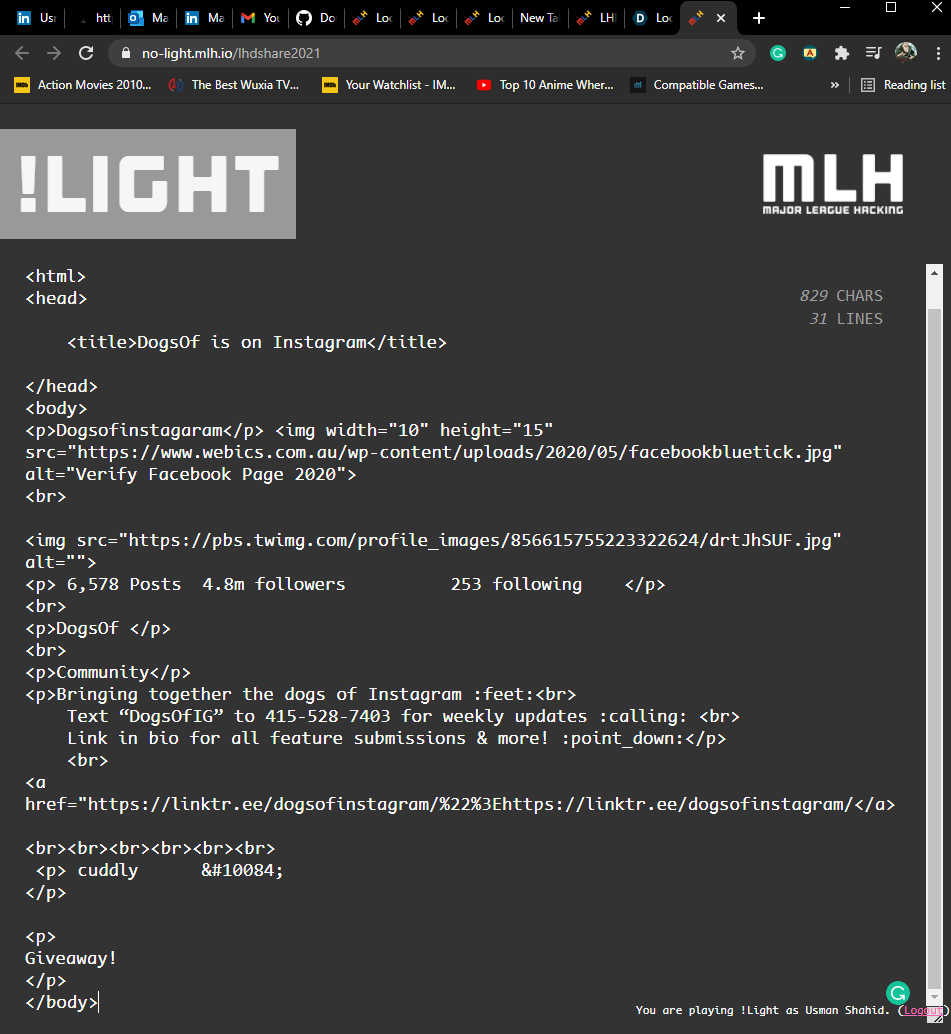The image size is (951, 1034).
Task: Click the MLH Major League Hacking logo
Action: (x=833, y=184)
